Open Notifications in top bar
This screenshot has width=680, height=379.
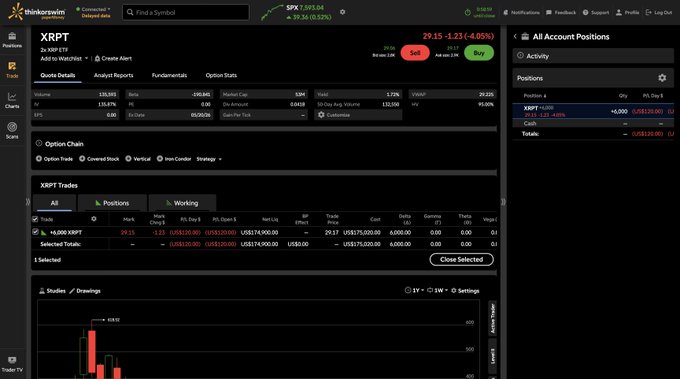[x=521, y=13]
